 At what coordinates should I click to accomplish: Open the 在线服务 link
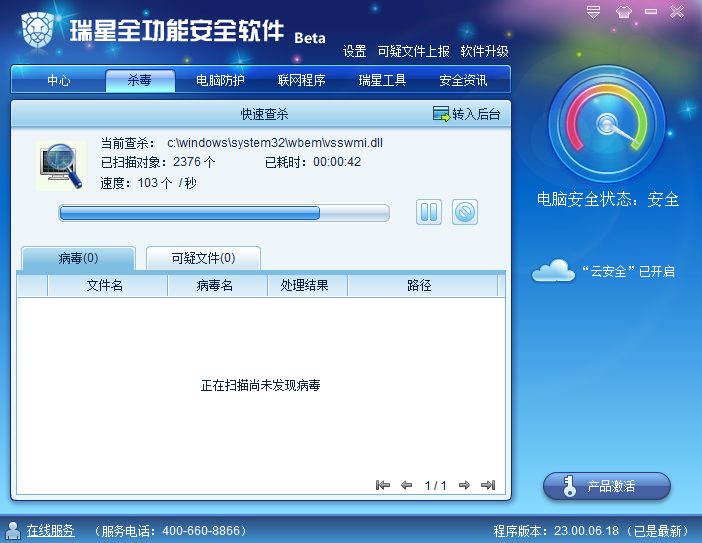(50, 531)
